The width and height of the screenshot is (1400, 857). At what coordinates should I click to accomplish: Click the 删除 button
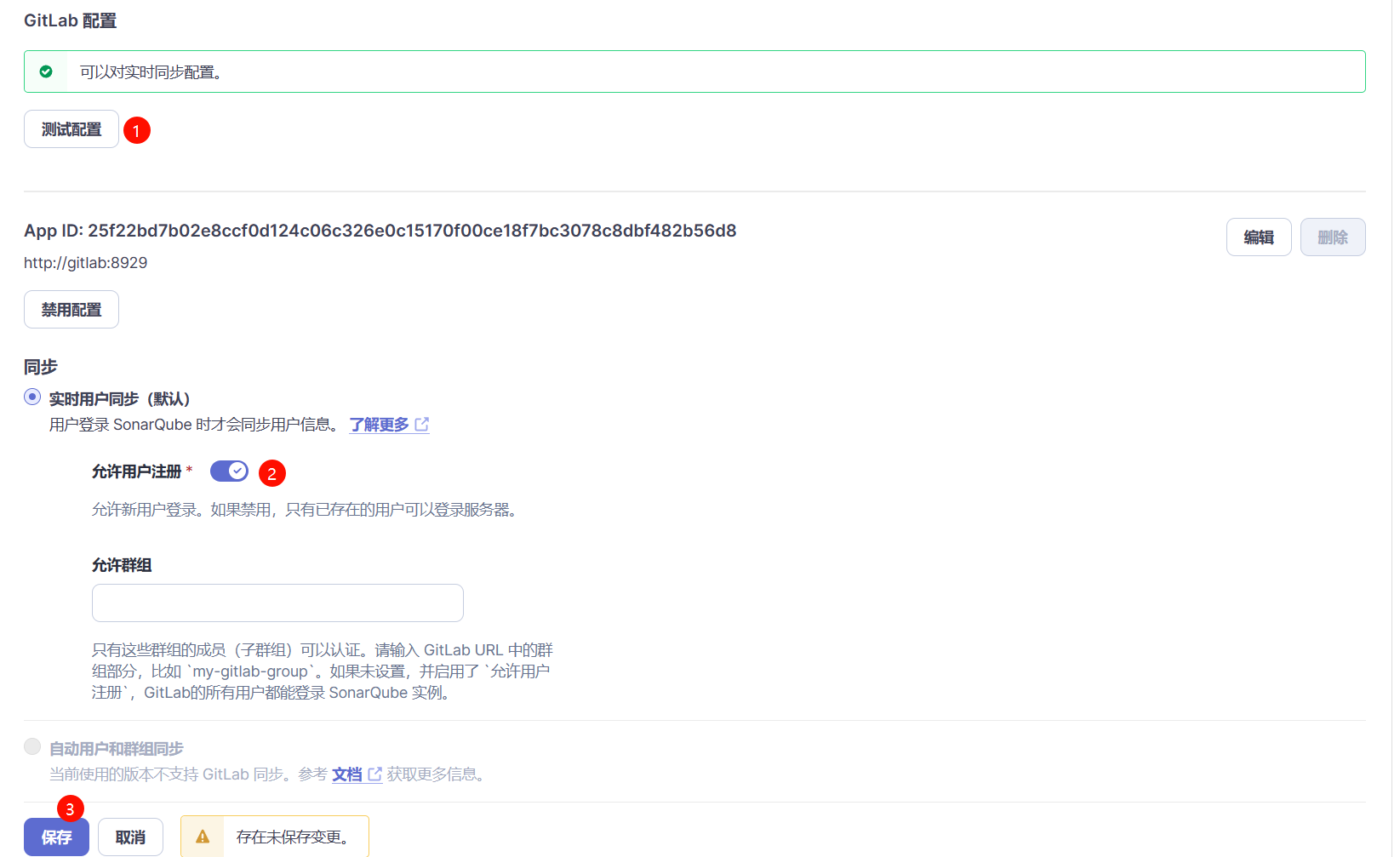(1332, 237)
